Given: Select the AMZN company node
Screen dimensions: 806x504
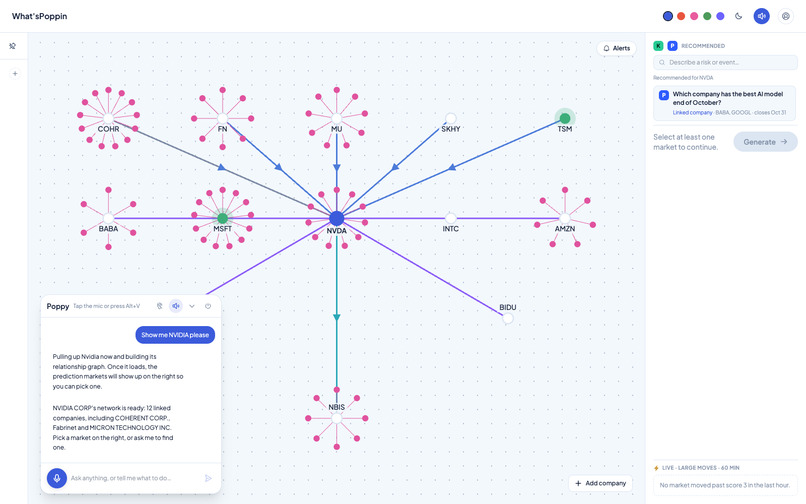Looking at the screenshot, I should click(565, 219).
